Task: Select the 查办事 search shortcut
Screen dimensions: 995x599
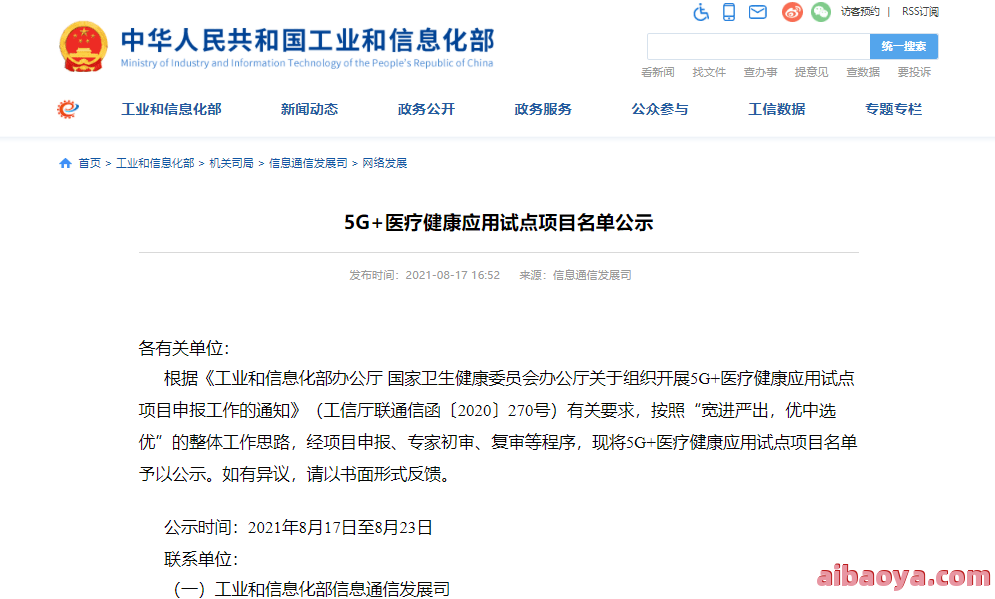Action: pos(760,72)
